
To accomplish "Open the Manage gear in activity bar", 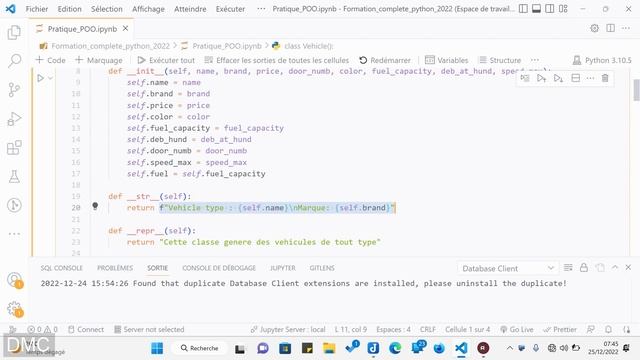I will pos(15,309).
